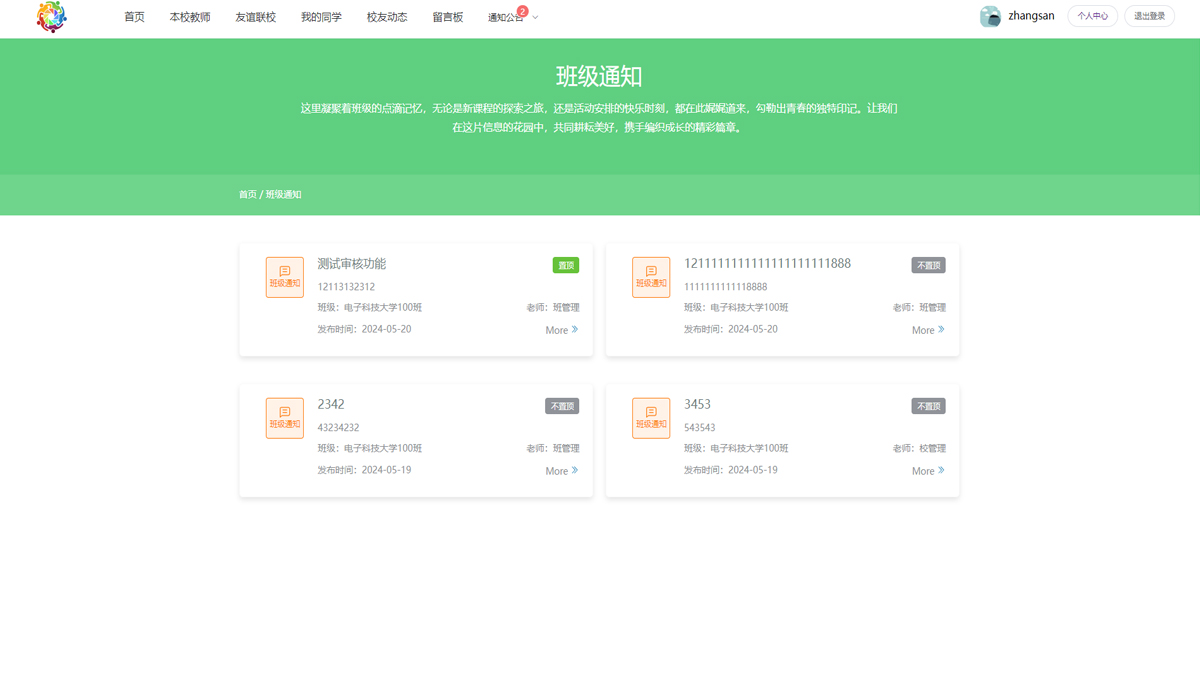
Task: Click 首页 in the breadcrumb
Action: pos(247,195)
